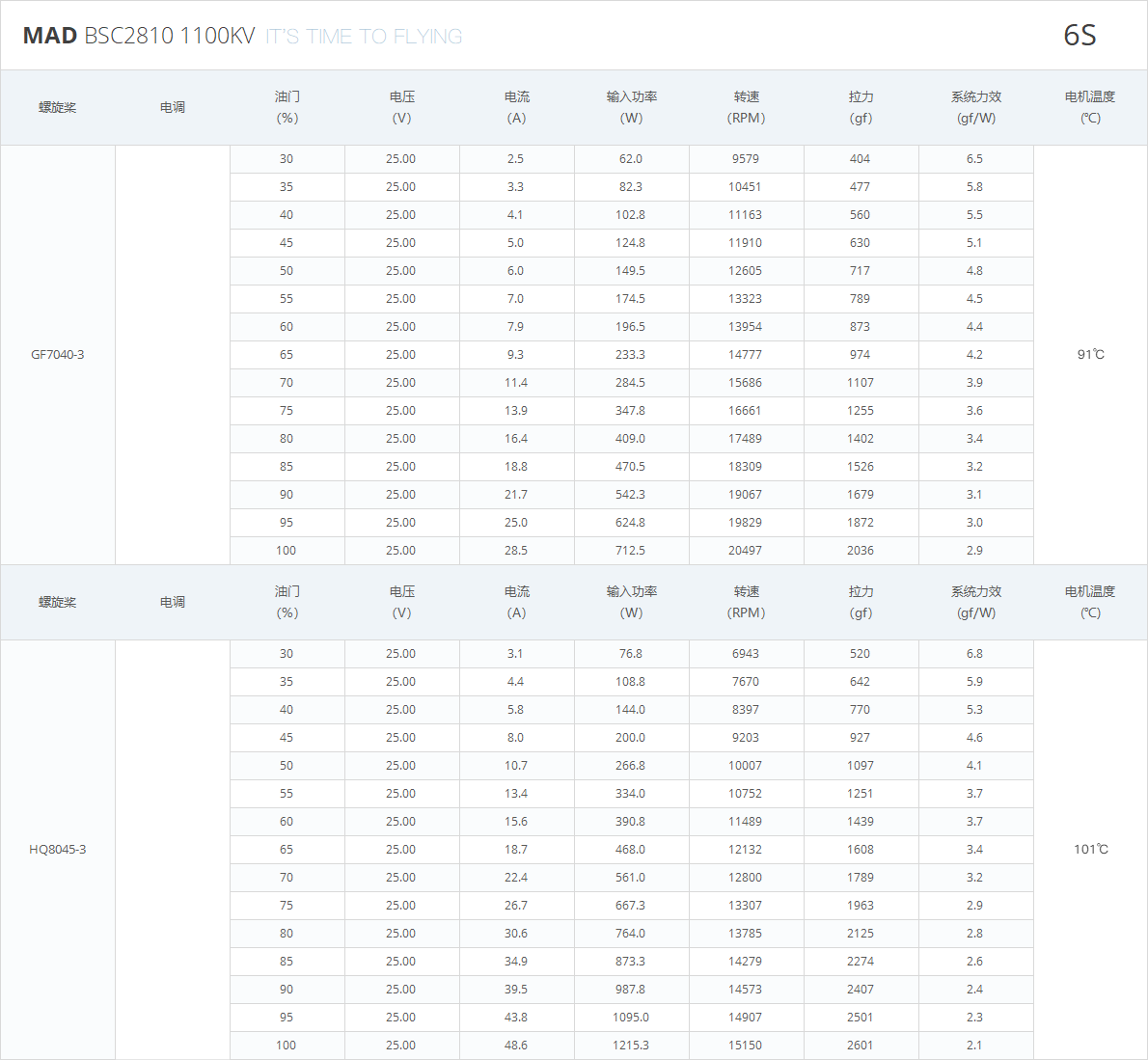Click the 987.8 power value
This screenshot has width=1148, height=1060.
tap(630, 990)
